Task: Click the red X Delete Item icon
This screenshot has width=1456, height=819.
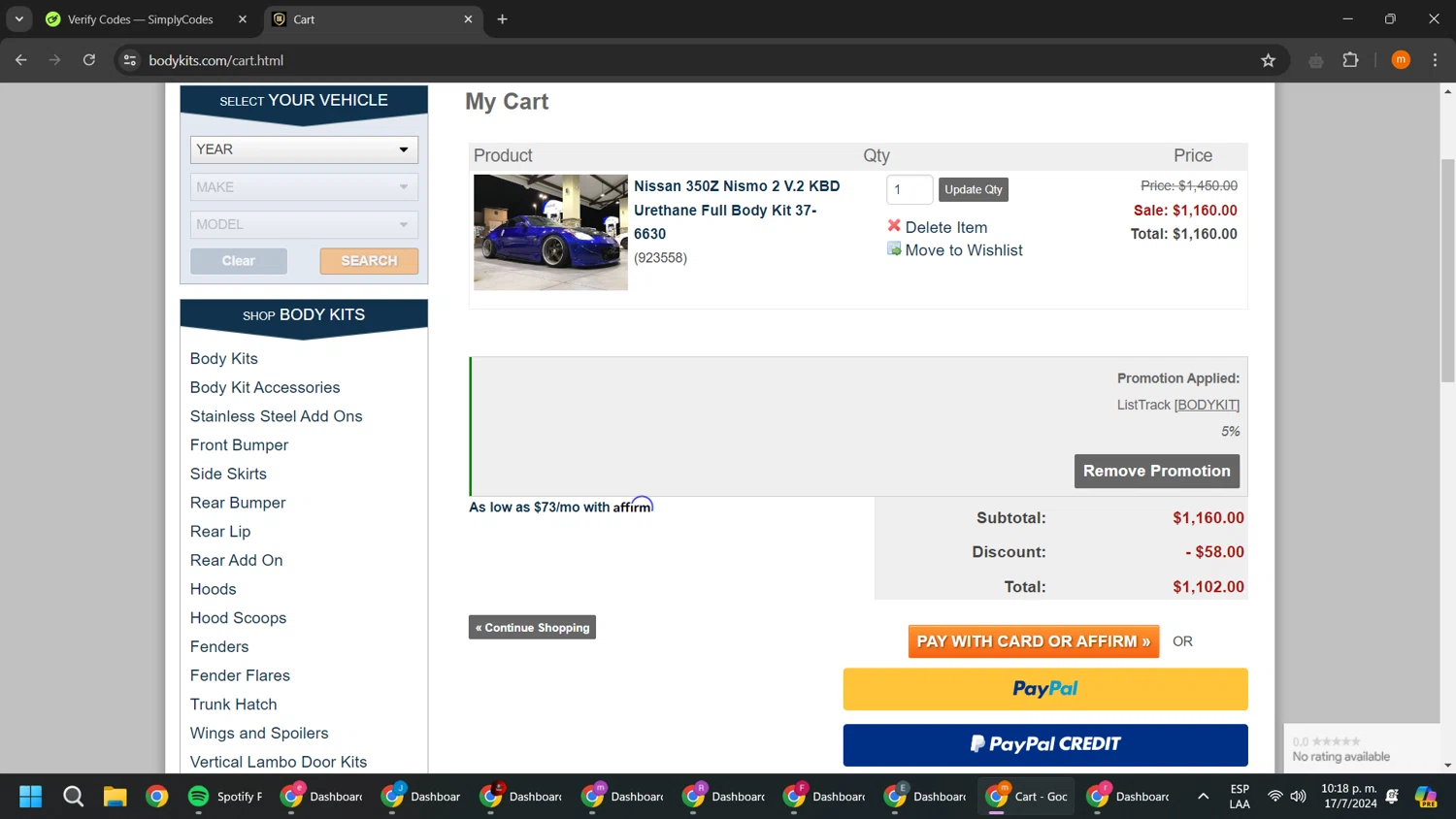Action: click(x=894, y=226)
